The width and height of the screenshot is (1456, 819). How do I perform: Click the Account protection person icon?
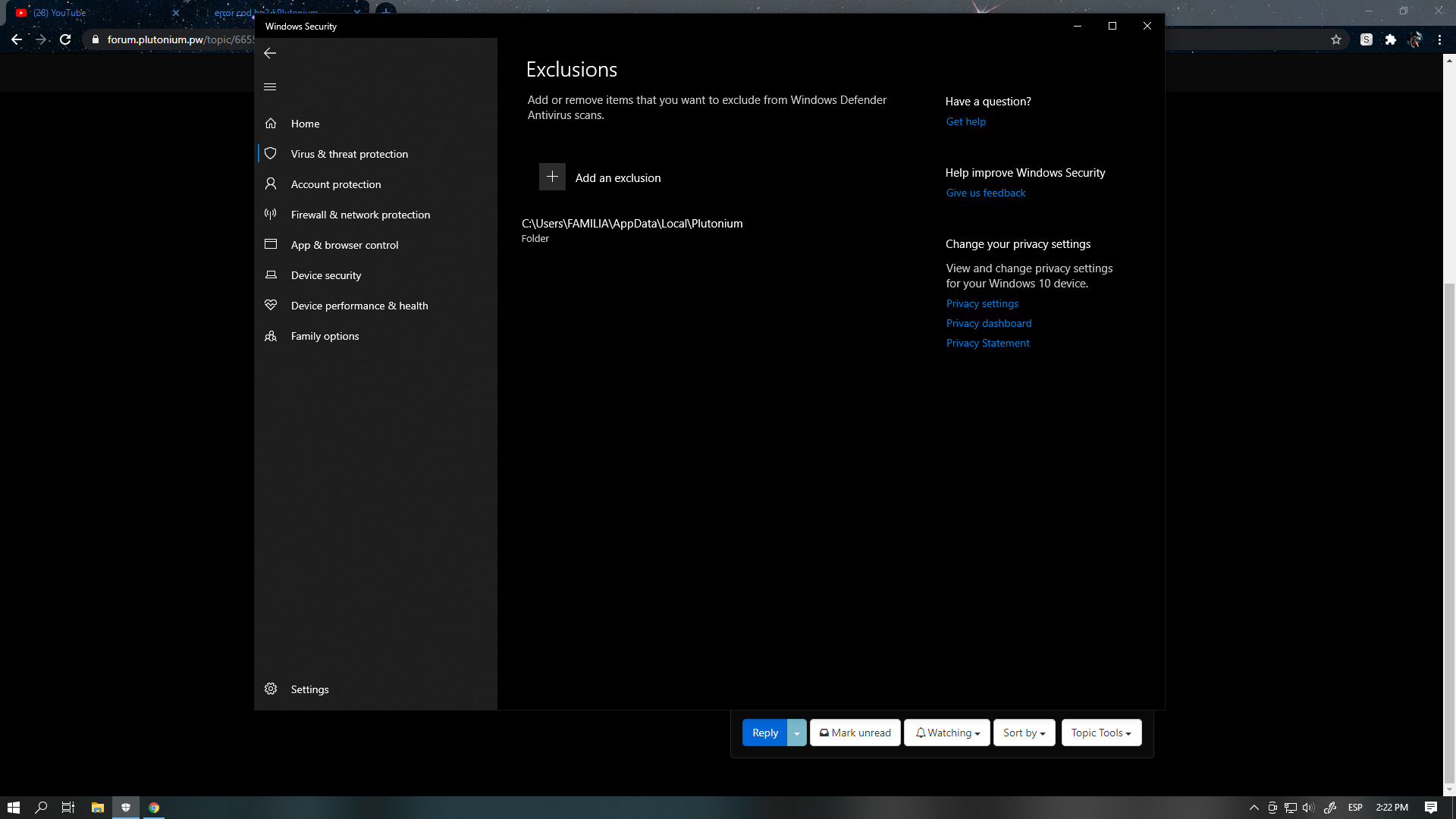(x=271, y=184)
